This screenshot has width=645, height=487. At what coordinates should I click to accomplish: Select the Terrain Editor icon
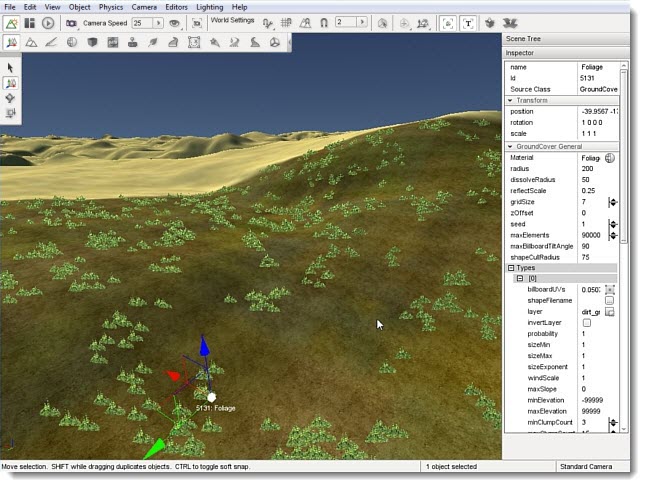tap(31, 42)
